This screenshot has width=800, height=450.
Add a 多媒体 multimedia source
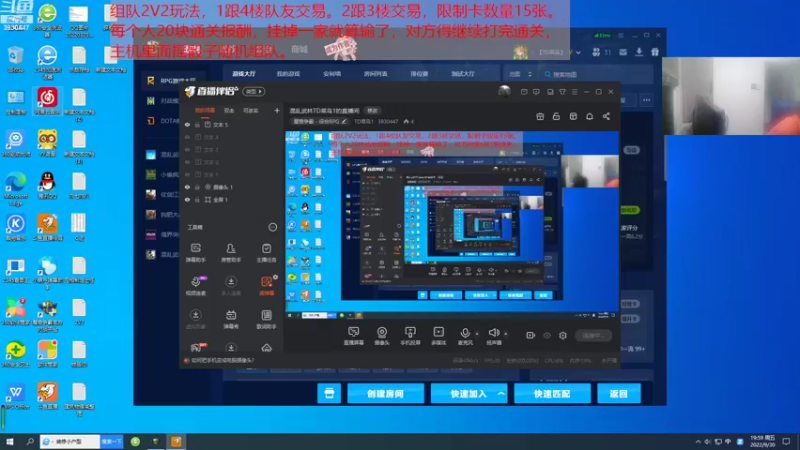438,335
